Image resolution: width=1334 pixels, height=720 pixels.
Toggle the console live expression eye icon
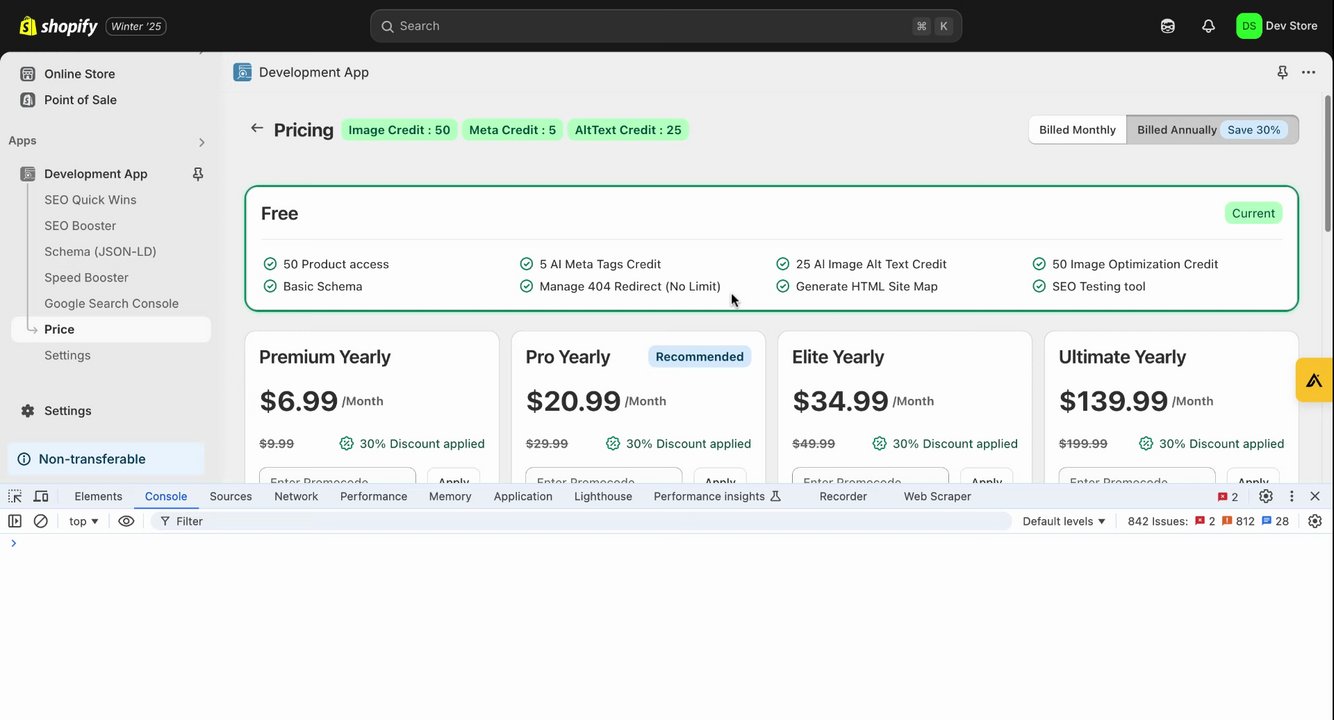(126, 521)
